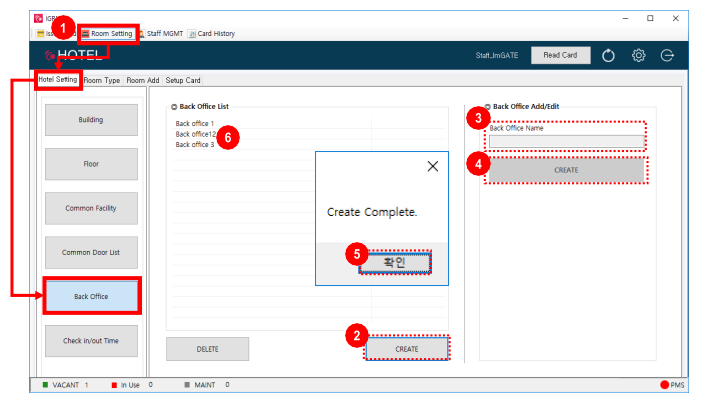This screenshot has width=701, height=403.
Task: Select the Building side button
Action: 91,120
